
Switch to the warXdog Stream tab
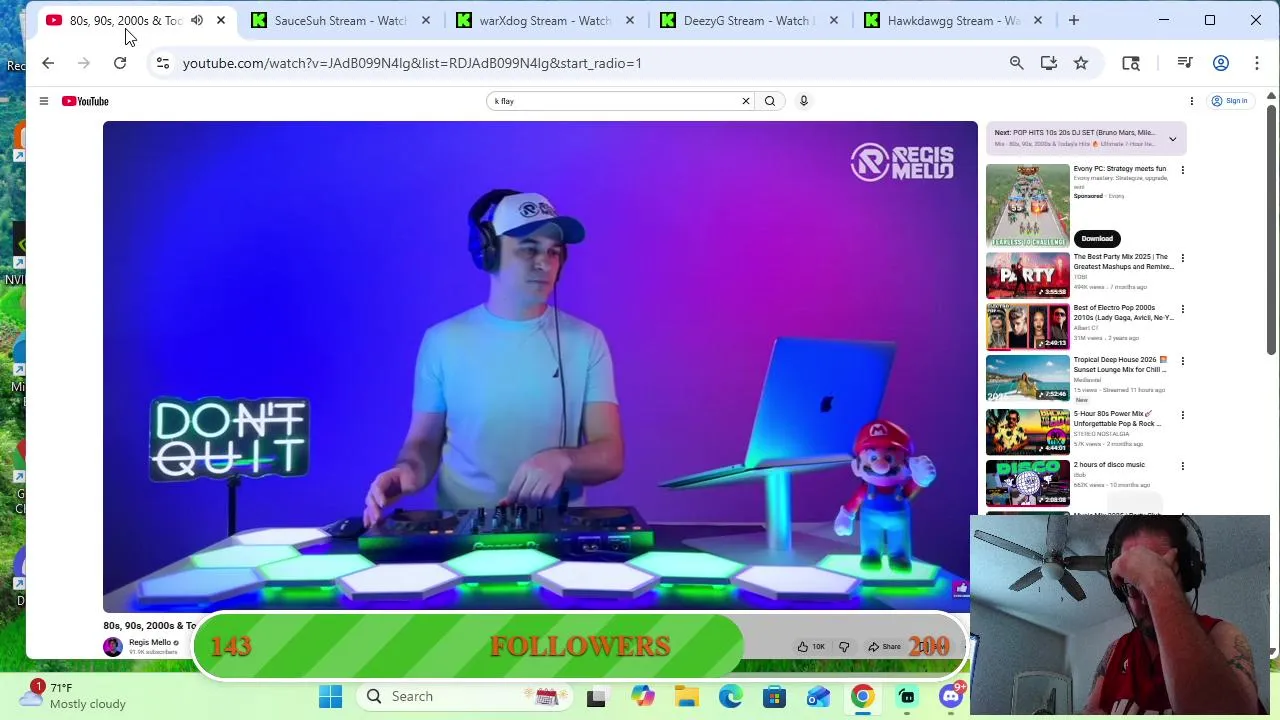[544, 20]
